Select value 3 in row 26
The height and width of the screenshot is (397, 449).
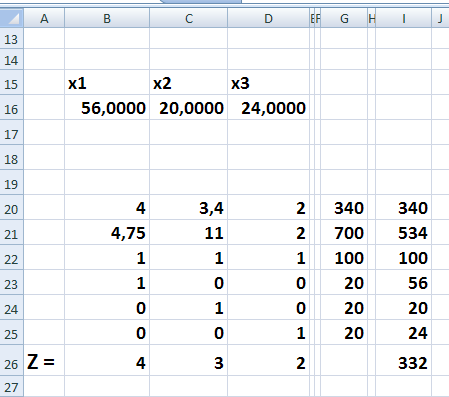point(189,361)
